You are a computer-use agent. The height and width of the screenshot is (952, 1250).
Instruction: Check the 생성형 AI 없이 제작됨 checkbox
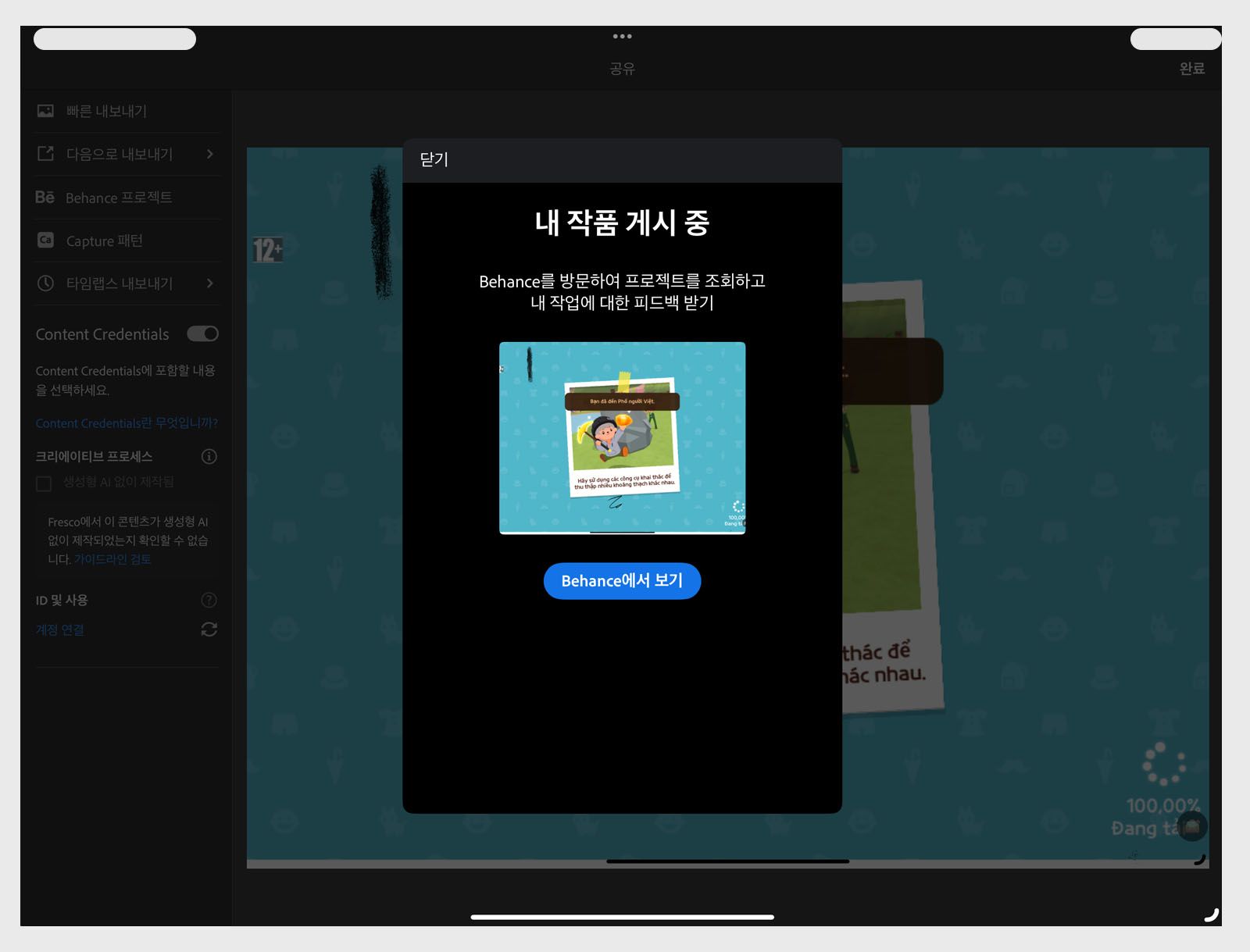[44, 483]
